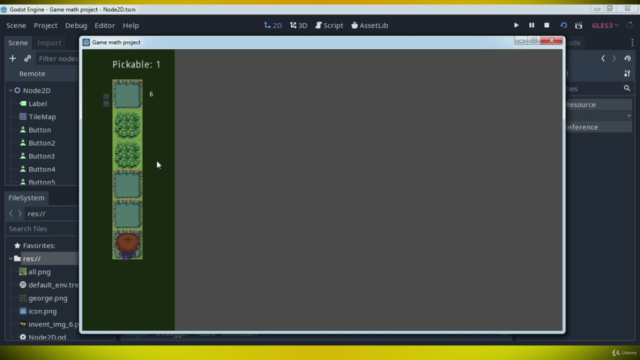Select the TileMap node
This screenshot has width=640, height=360.
click(x=42, y=117)
